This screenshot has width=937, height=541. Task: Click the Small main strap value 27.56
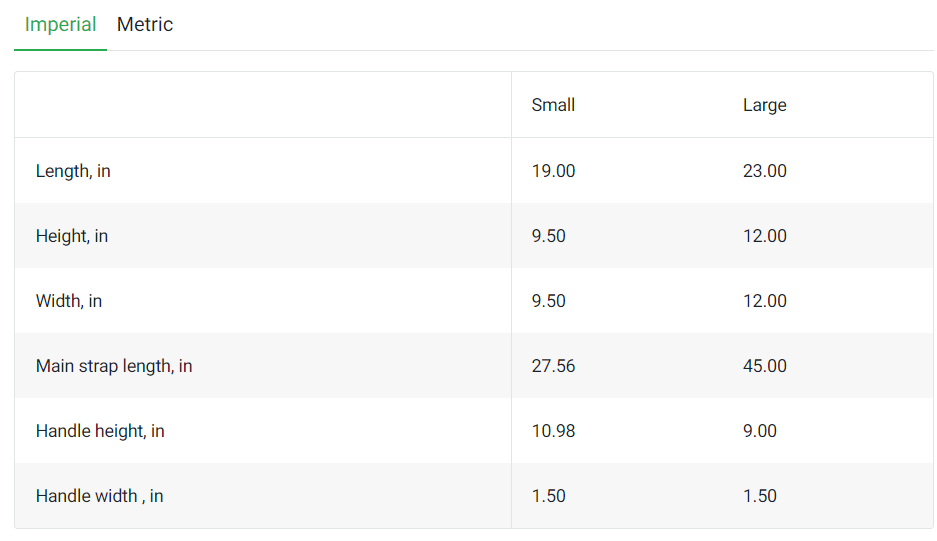click(553, 366)
